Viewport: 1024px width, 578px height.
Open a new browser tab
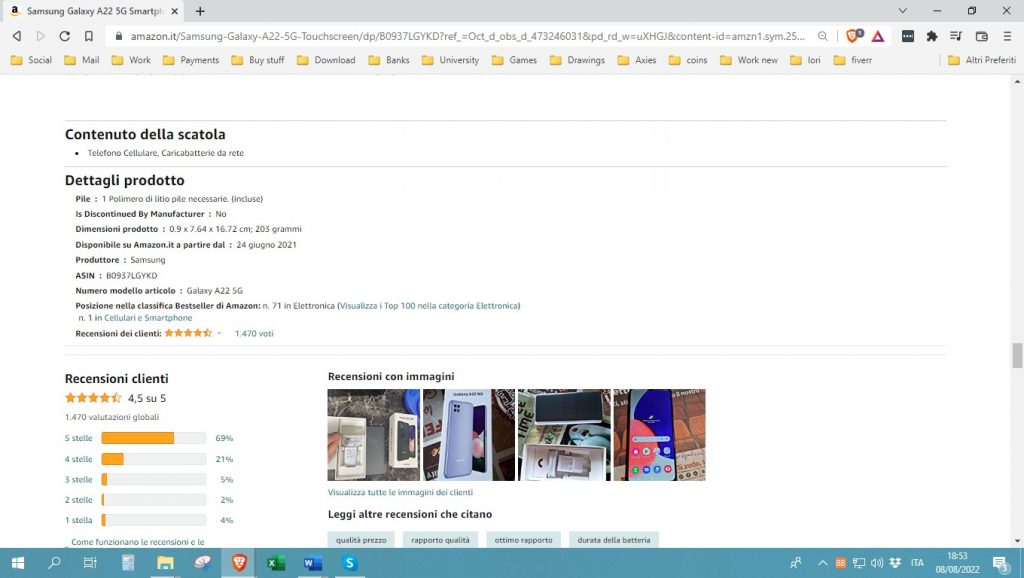200,11
